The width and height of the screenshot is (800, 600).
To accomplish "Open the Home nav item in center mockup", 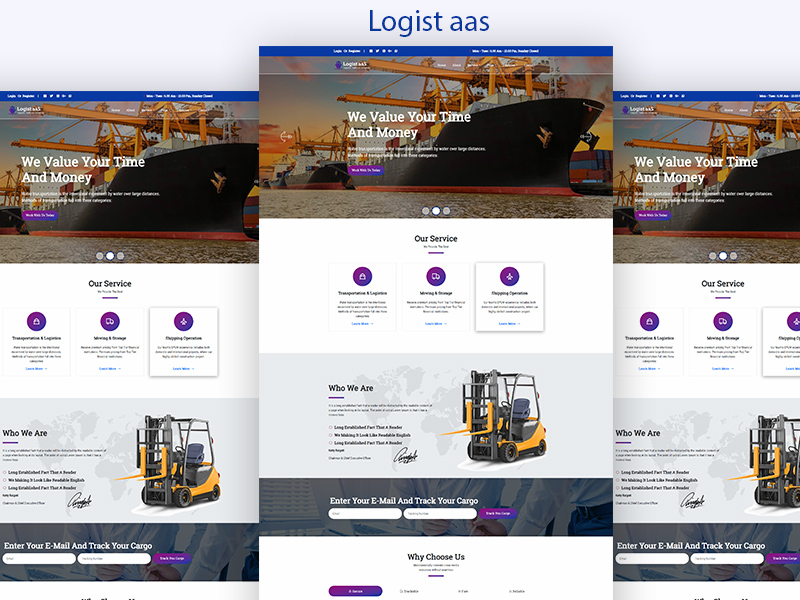I will (442, 65).
